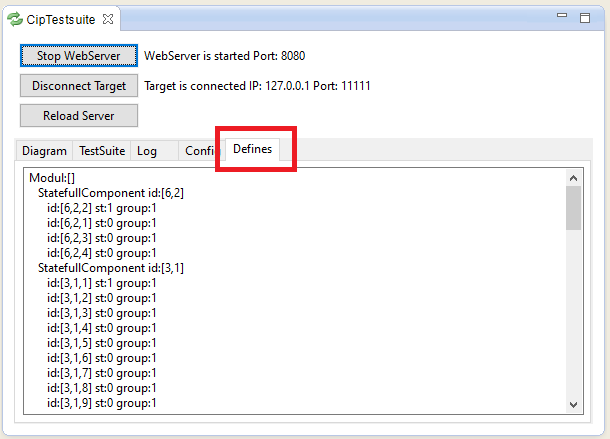
Task: Show the Log tab
Action: click(x=147, y=151)
